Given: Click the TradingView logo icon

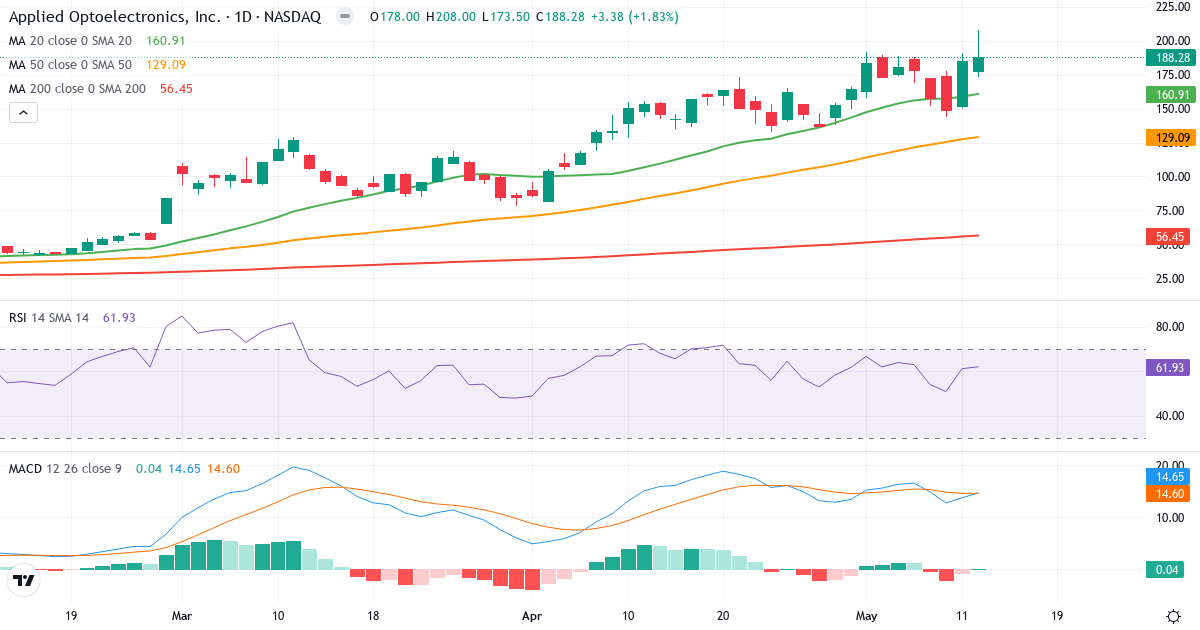Looking at the screenshot, I should 24,579.
